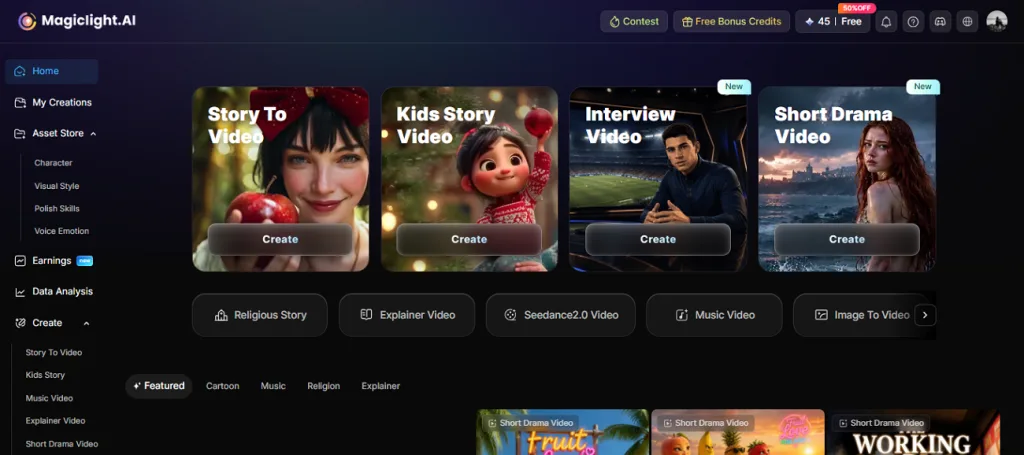Click the Explainer Video book icon
Image resolution: width=1024 pixels, height=455 pixels.
(x=366, y=315)
